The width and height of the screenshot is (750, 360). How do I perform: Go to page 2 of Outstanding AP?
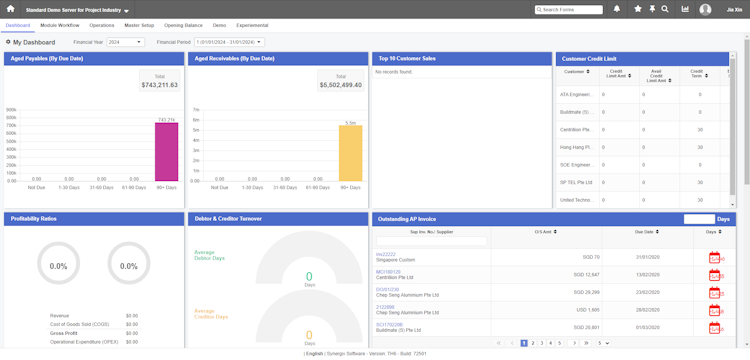point(533,343)
